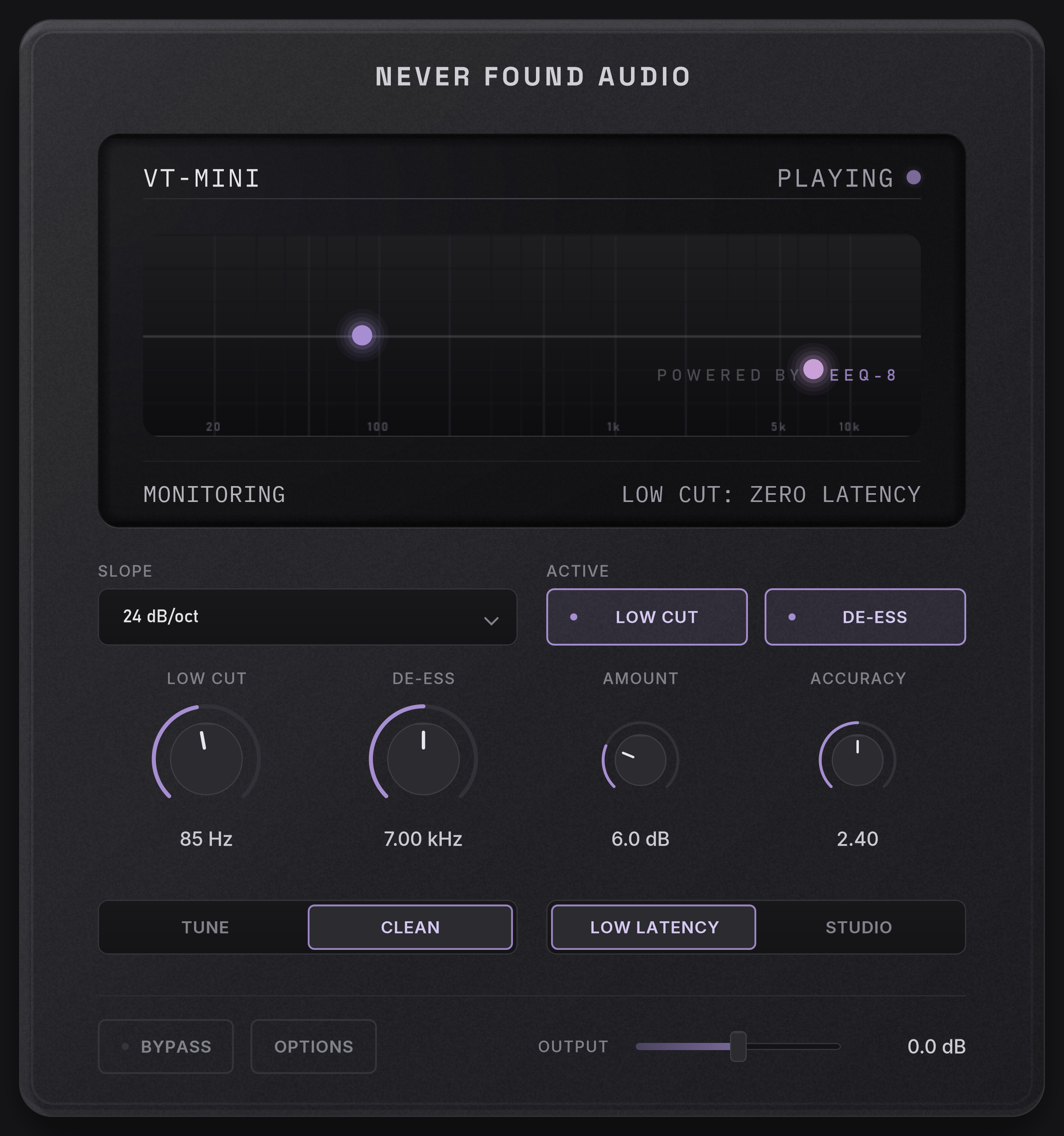Screen dimensions: 1064x1136
Task: Click the AMOUNT knob
Action: click(x=640, y=759)
